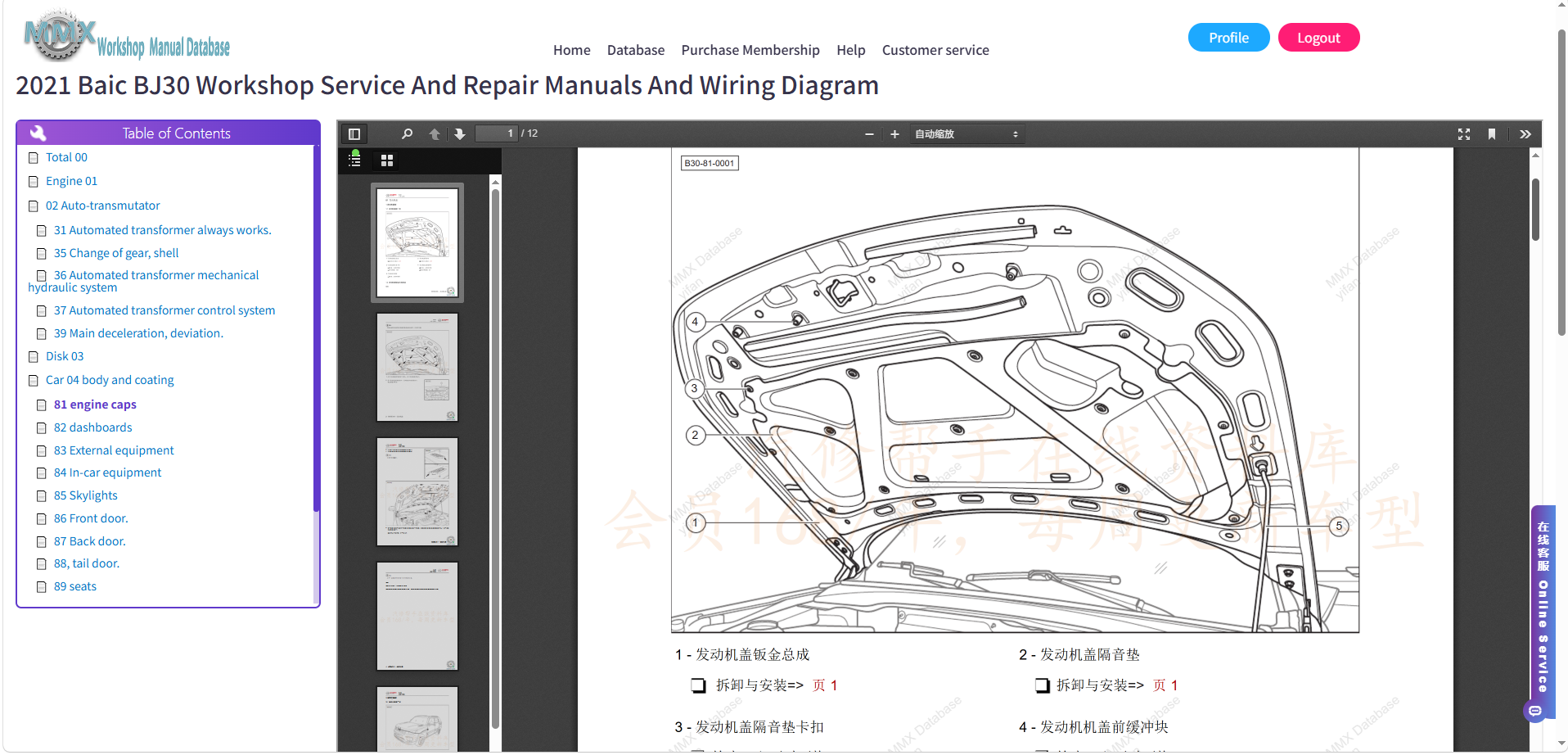The width and height of the screenshot is (1568, 755).
Task: Open the PDF secondary tools menu
Action: point(1525,134)
